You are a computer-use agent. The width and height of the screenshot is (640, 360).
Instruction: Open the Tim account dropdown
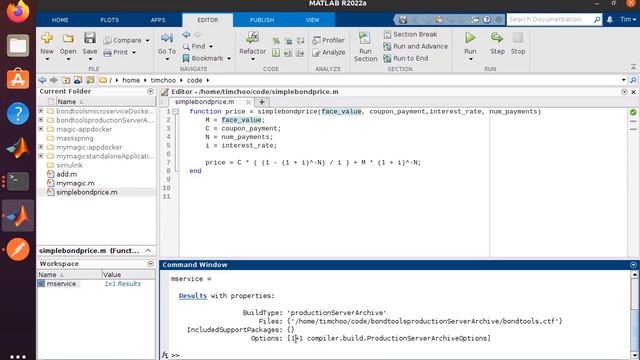pos(628,19)
